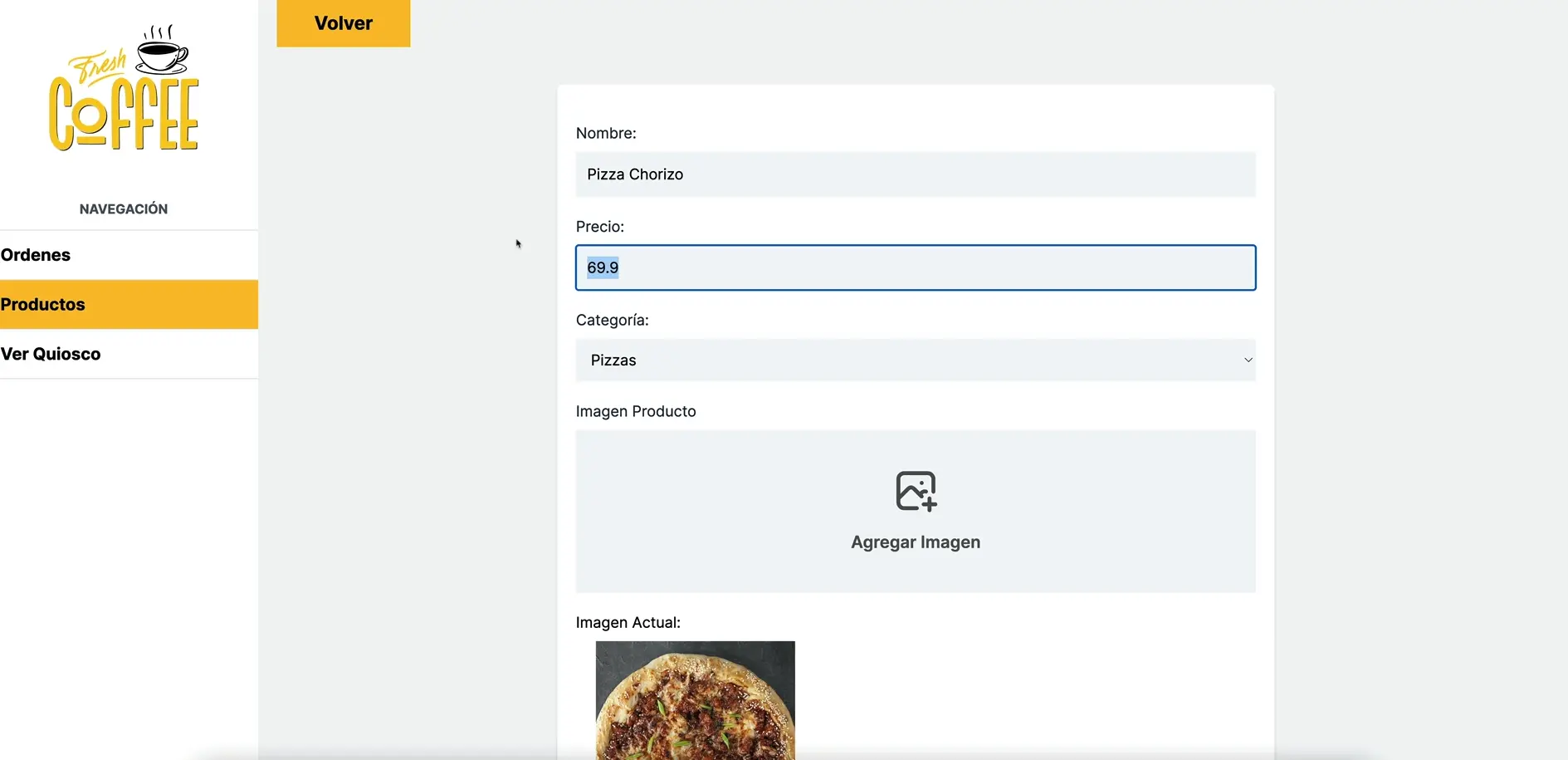Click the Precio: field label

click(x=600, y=227)
